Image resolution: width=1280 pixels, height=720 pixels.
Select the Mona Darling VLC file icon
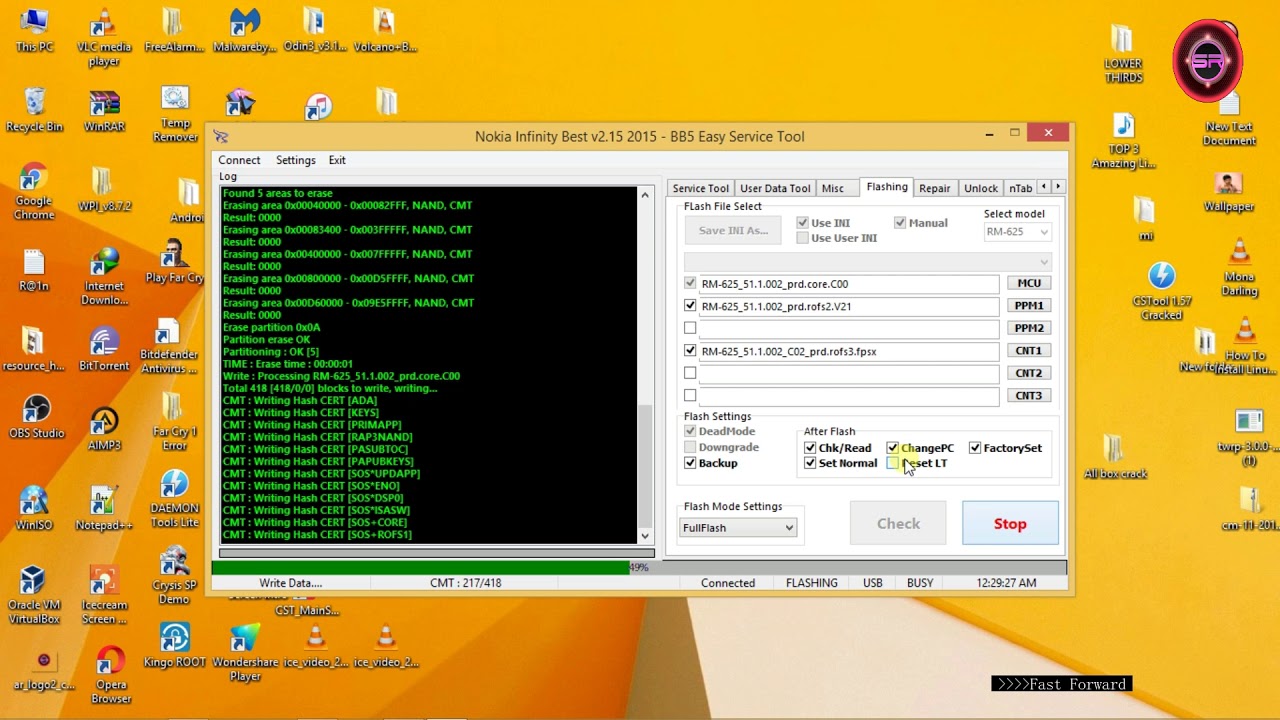(1239, 268)
